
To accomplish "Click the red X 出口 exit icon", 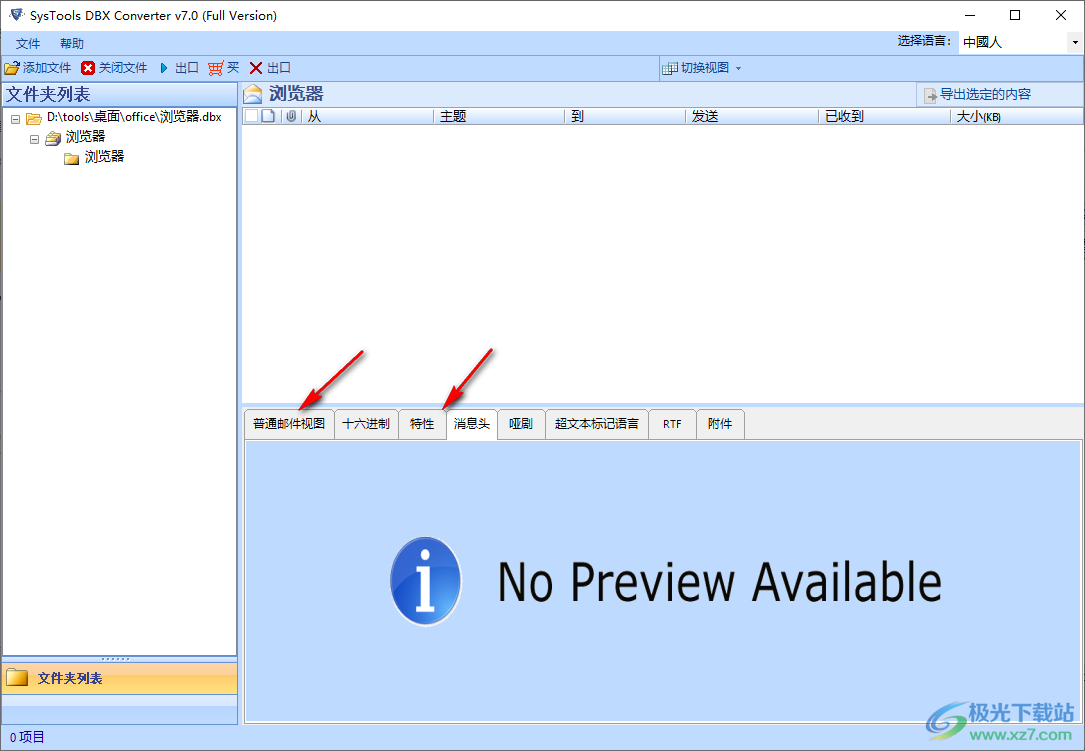I will (x=255, y=67).
